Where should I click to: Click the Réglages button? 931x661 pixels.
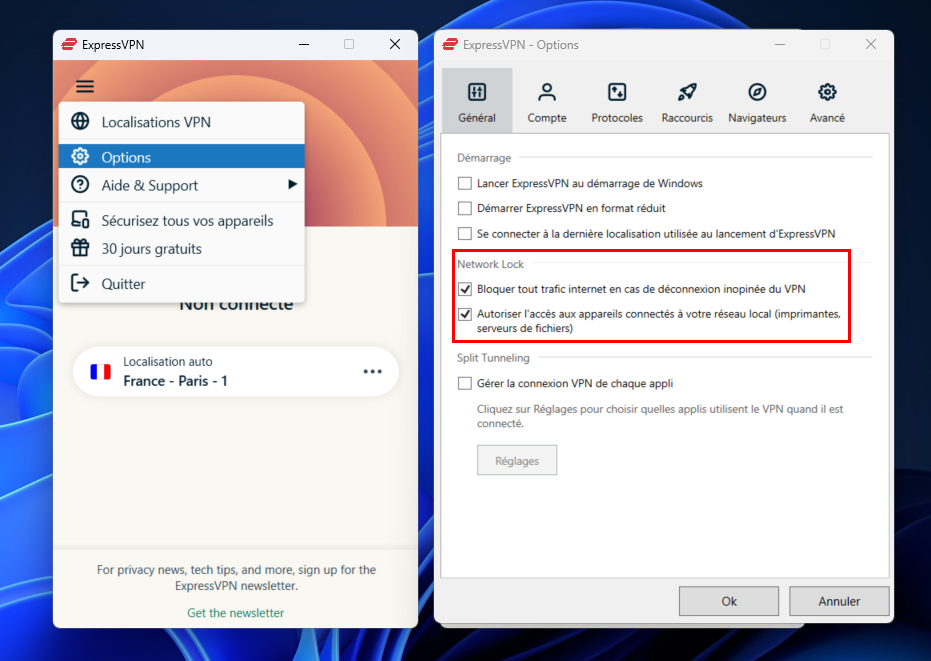517,460
